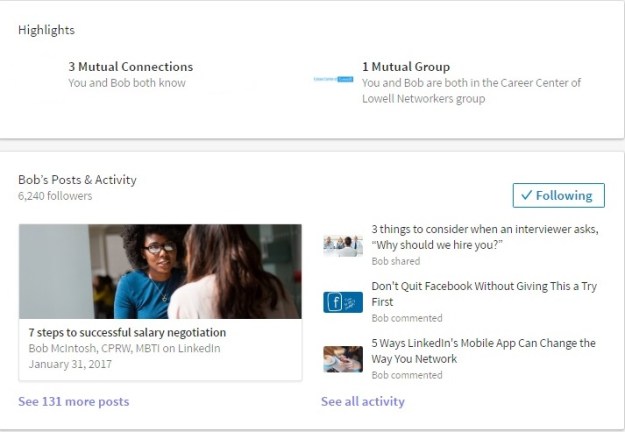The width and height of the screenshot is (625, 432).
Task: Click 'See 131 more posts' link
Action: [x=74, y=401]
